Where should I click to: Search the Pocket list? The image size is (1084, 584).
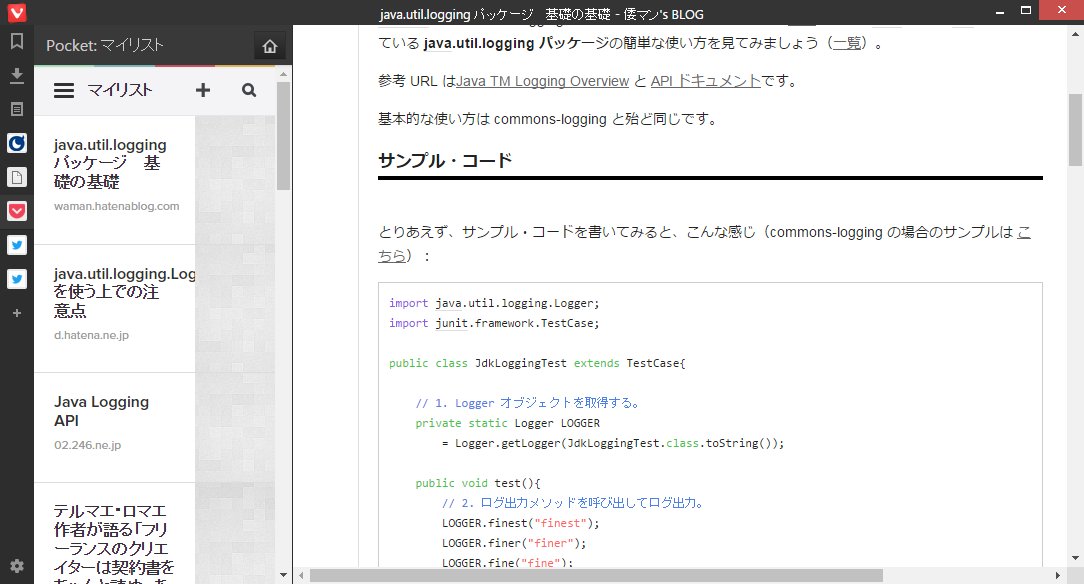coord(249,90)
